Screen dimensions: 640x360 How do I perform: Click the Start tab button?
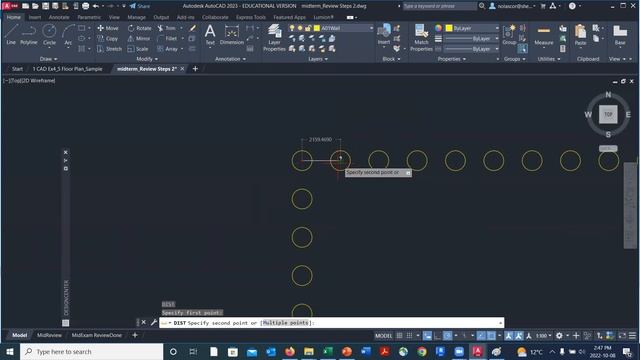click(17, 69)
